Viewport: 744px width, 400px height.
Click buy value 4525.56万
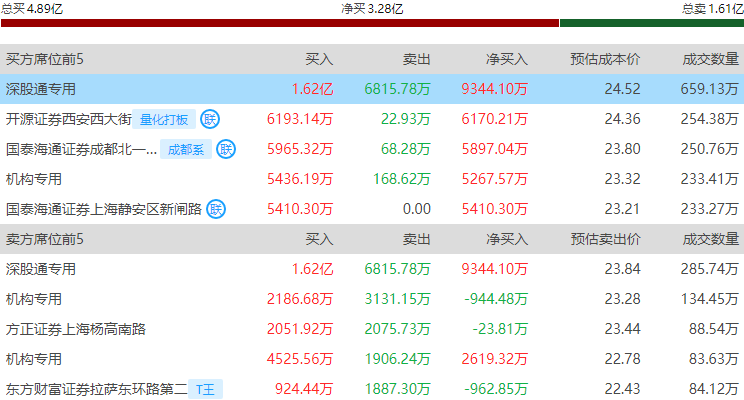pos(300,359)
